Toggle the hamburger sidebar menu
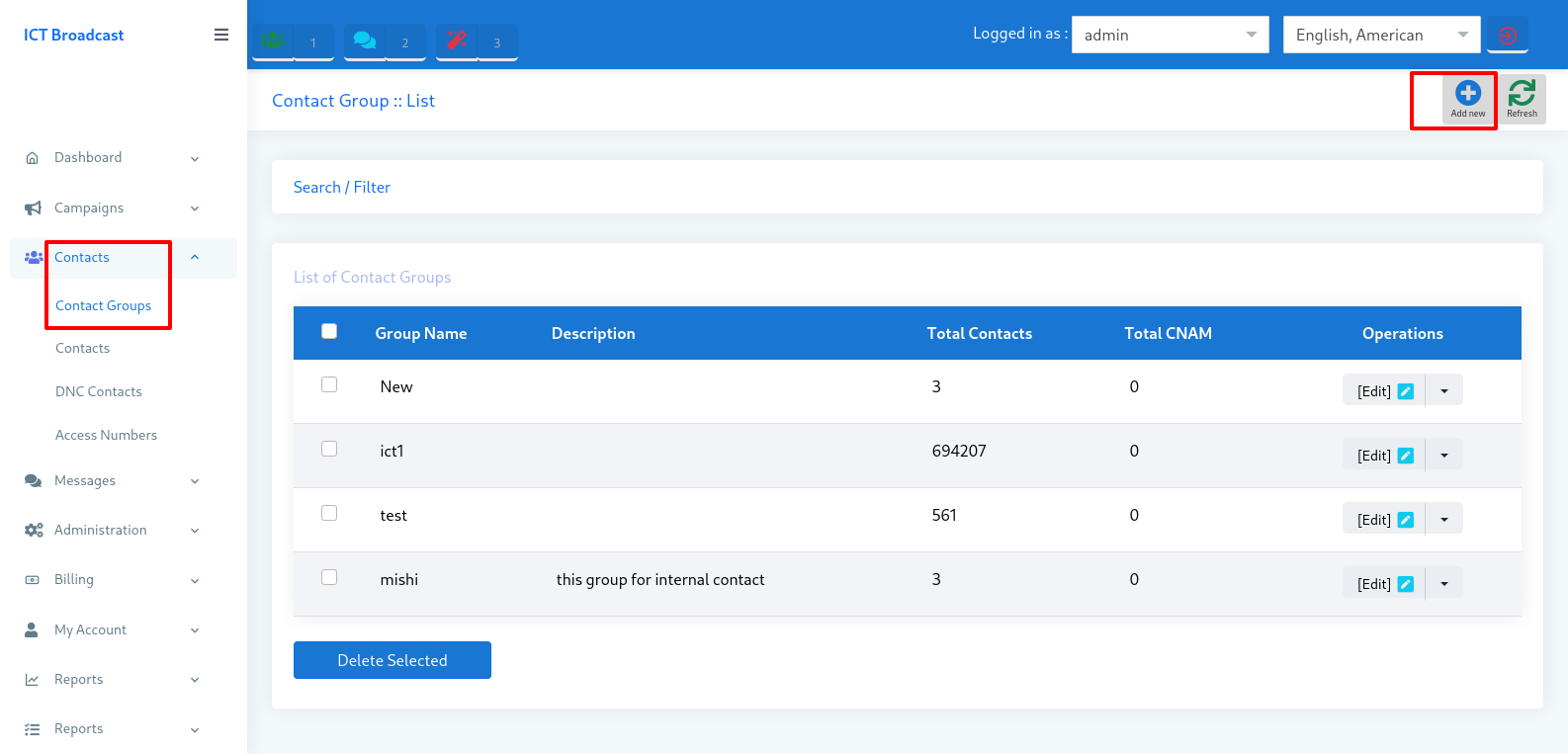This screenshot has width=1568, height=754. [221, 35]
